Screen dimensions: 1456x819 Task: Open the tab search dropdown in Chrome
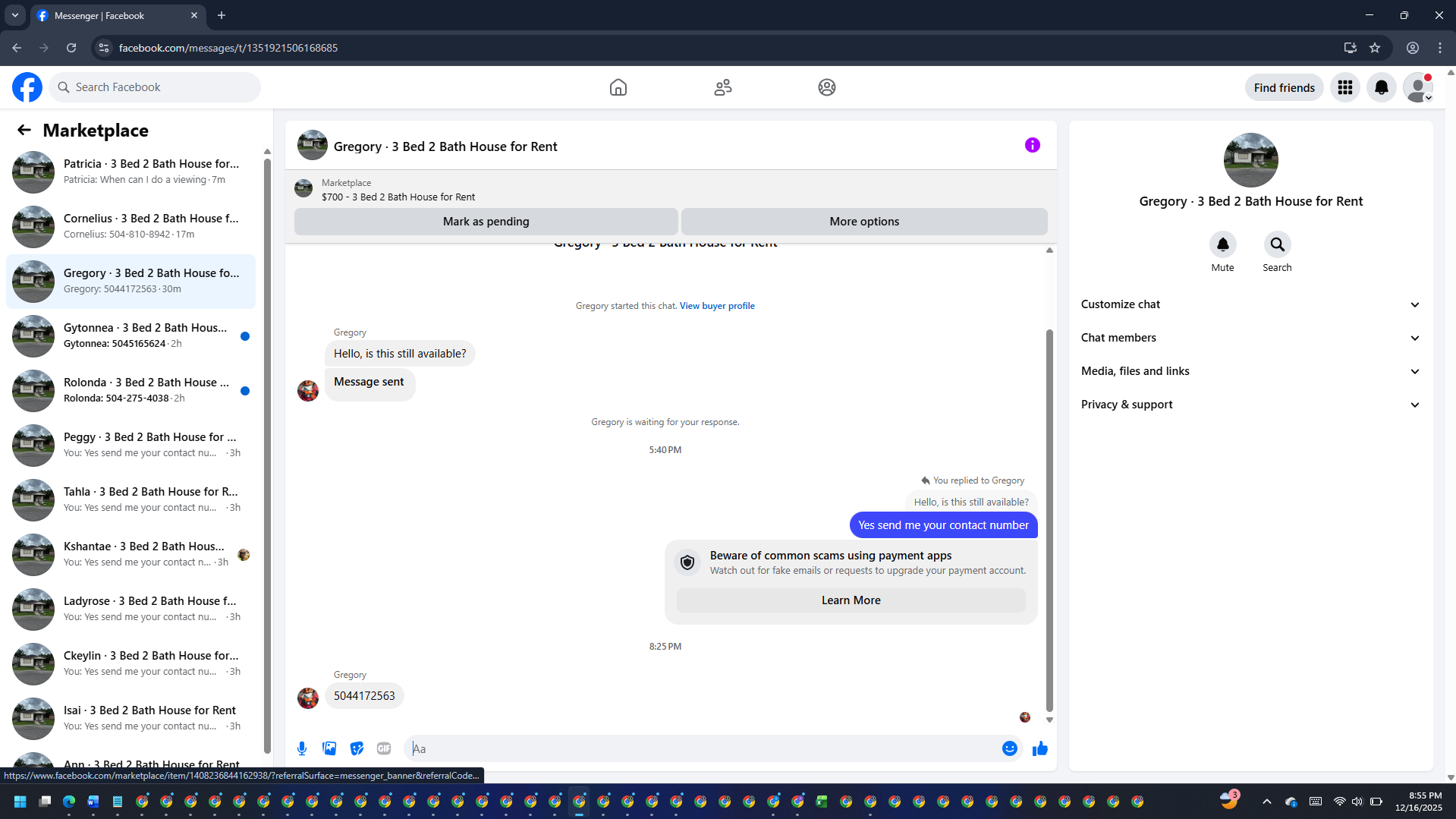pos(15,15)
